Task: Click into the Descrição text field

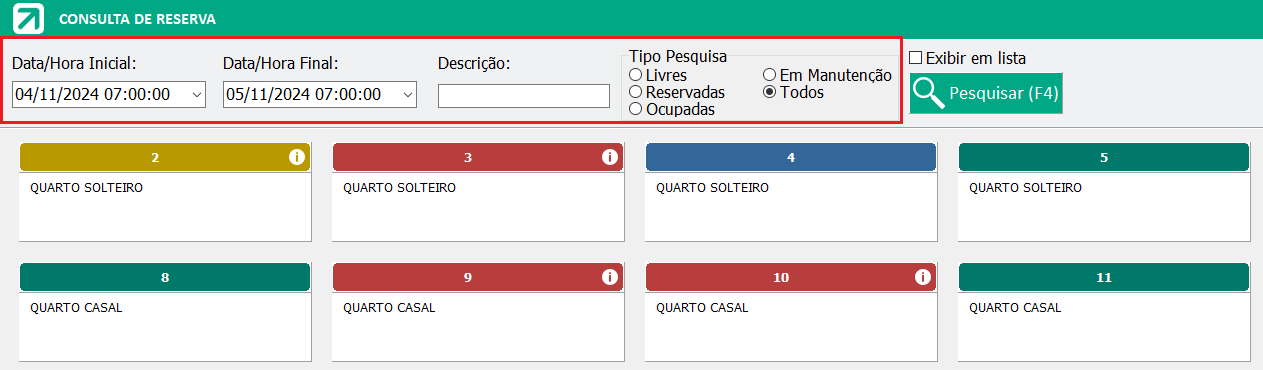Action: (524, 96)
